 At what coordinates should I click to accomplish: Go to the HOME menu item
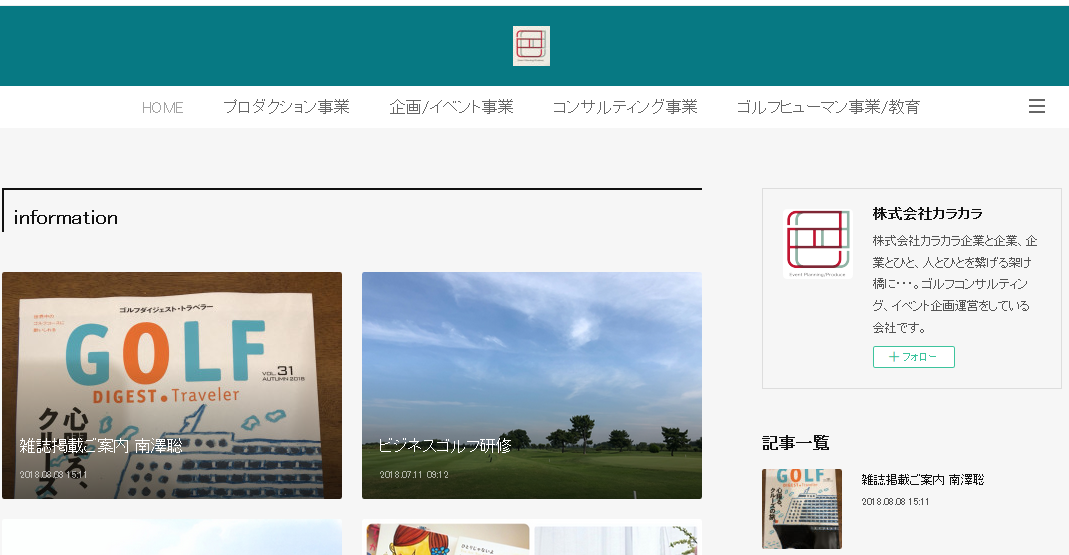(x=163, y=107)
